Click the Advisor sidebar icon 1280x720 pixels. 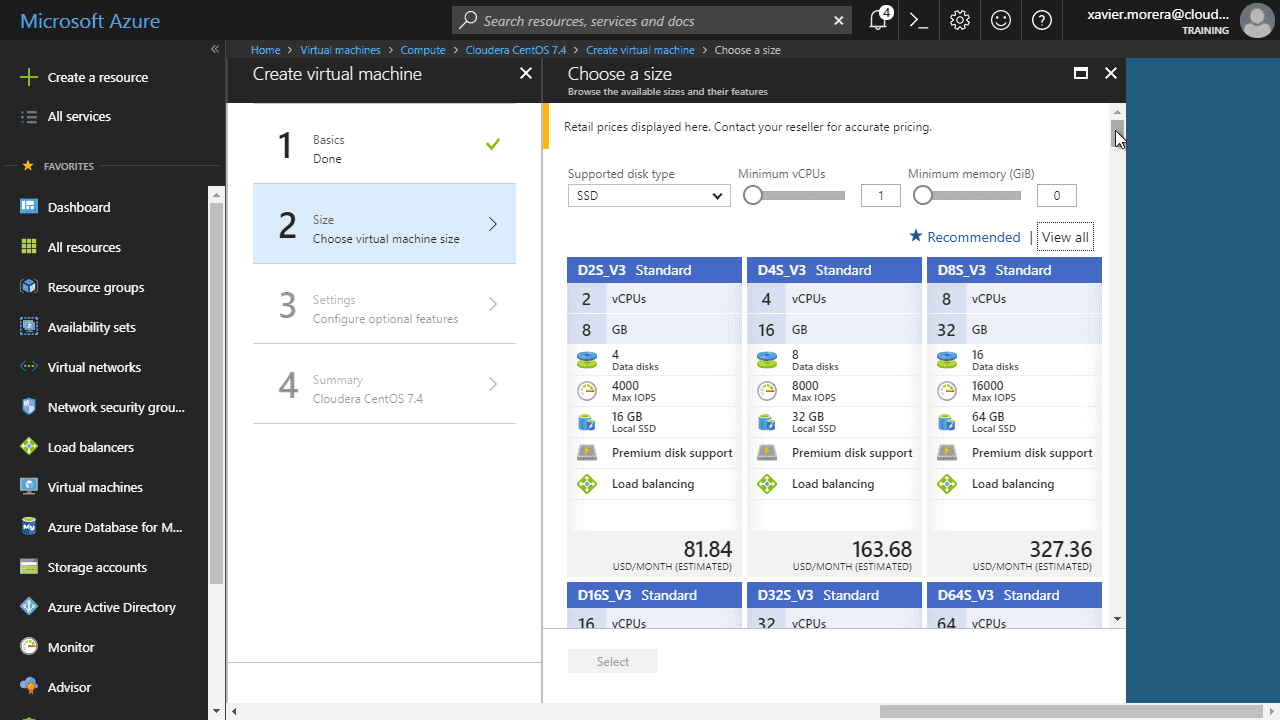coord(29,687)
